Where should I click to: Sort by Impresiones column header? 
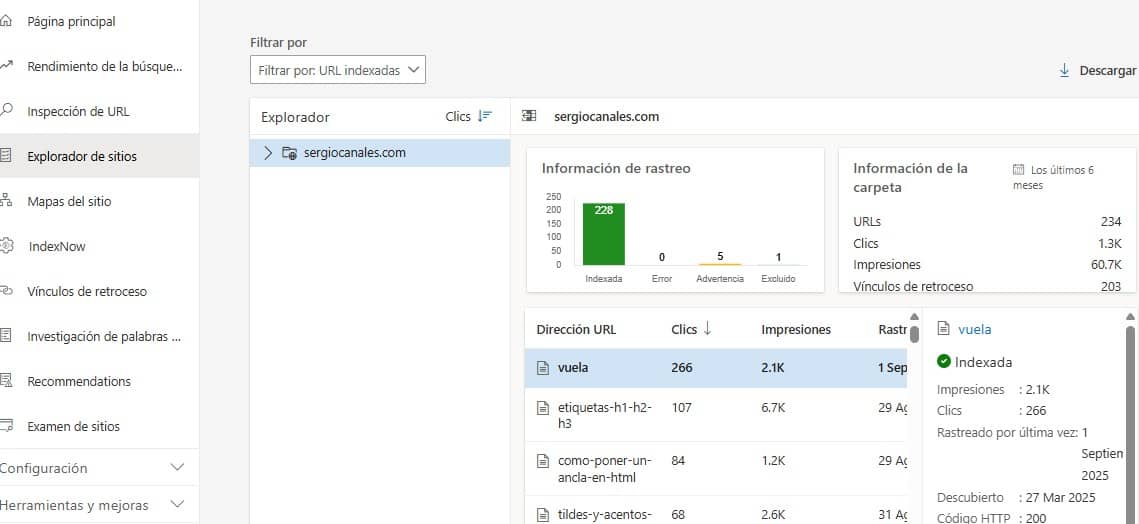click(795, 329)
